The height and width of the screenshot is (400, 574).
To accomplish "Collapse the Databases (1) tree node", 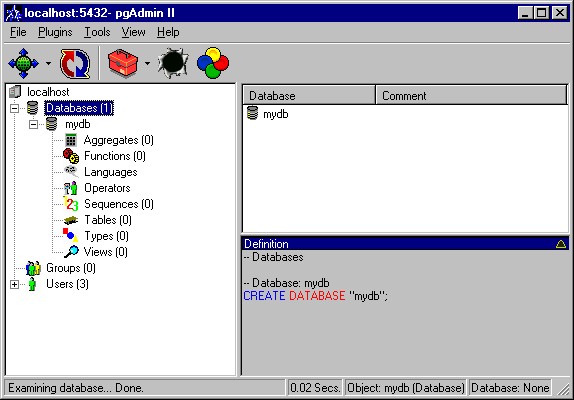I will (x=14, y=108).
